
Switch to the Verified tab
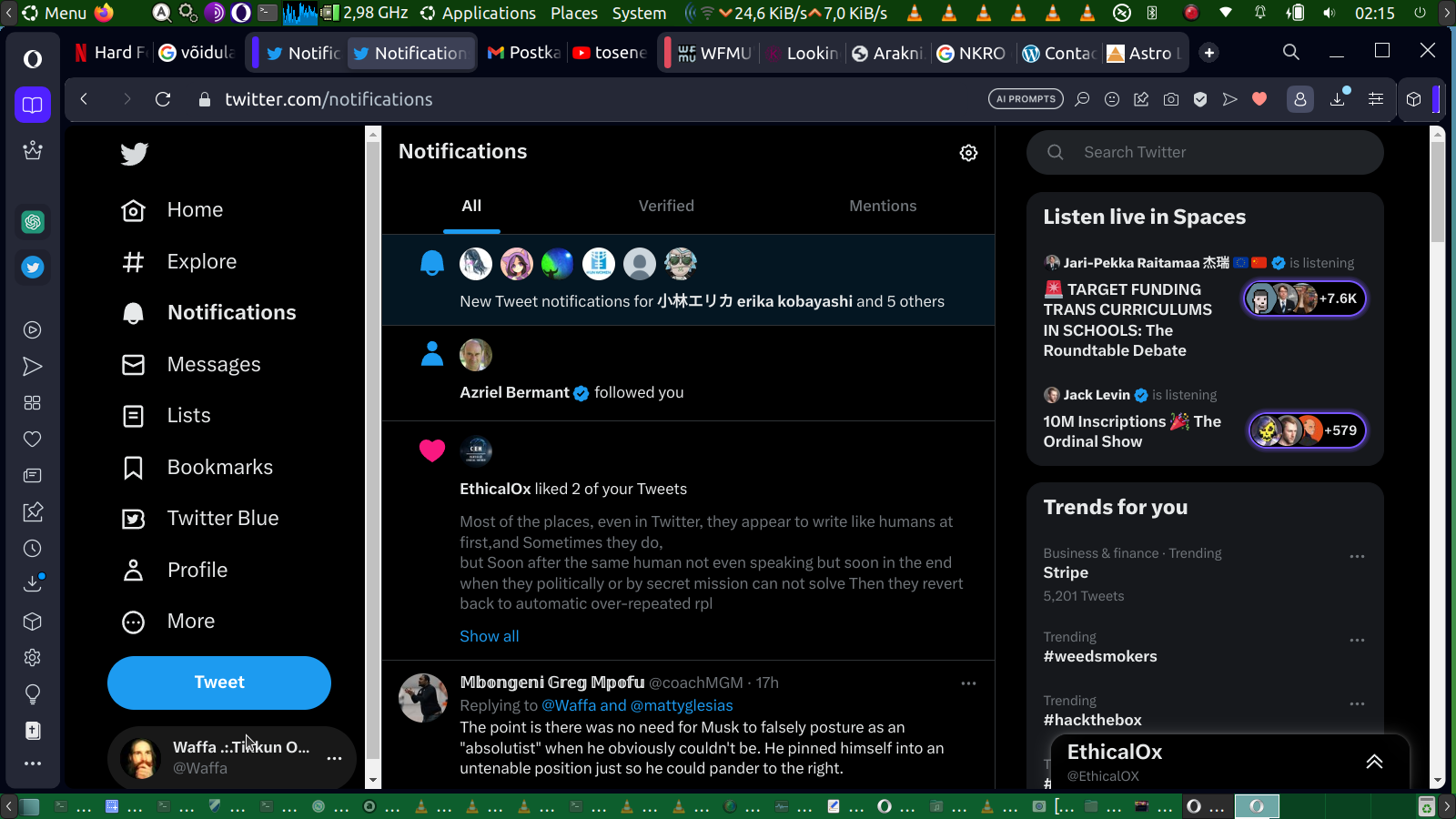pyautogui.click(x=666, y=206)
